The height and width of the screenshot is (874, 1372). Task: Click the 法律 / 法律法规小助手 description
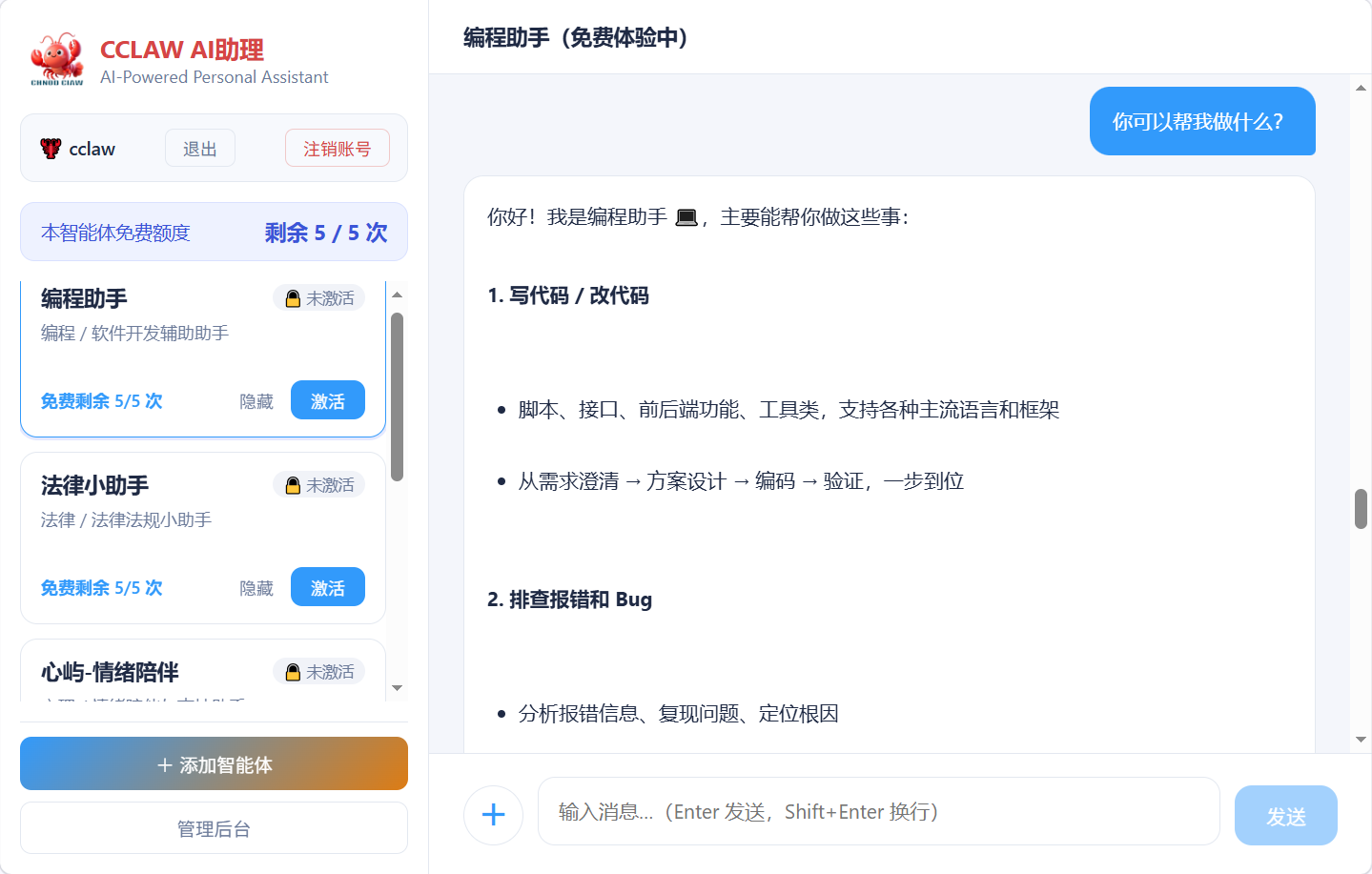[x=126, y=519]
